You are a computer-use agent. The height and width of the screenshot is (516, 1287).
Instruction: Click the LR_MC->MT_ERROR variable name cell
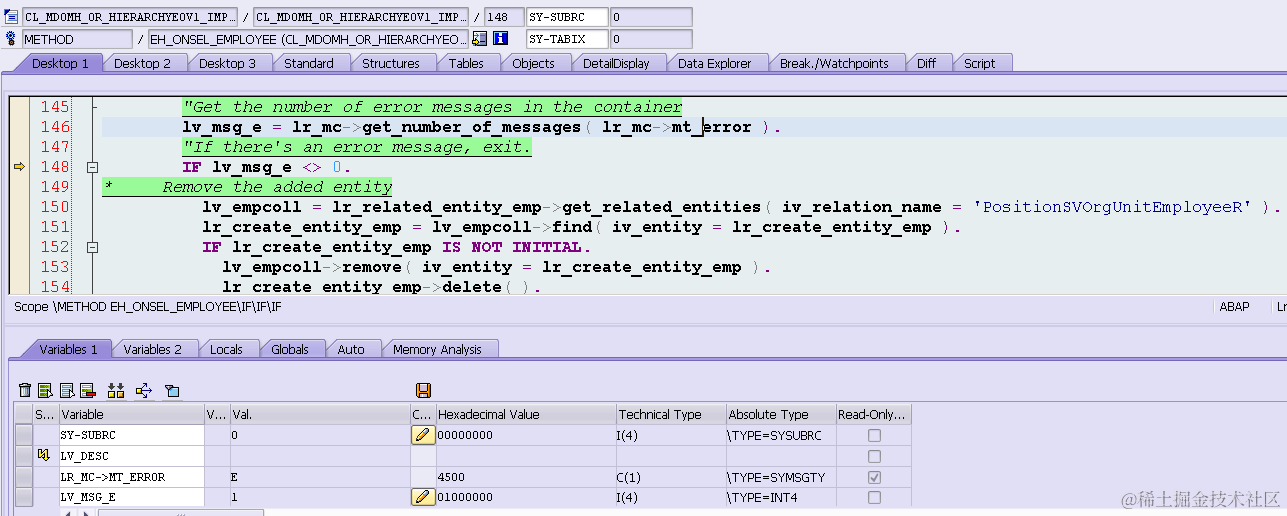[131, 477]
